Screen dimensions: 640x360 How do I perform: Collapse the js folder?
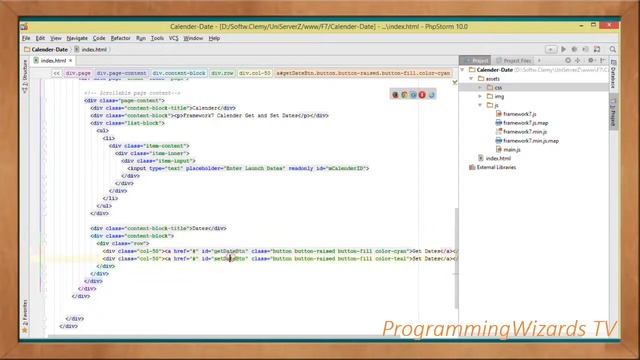pyautogui.click(x=480, y=105)
